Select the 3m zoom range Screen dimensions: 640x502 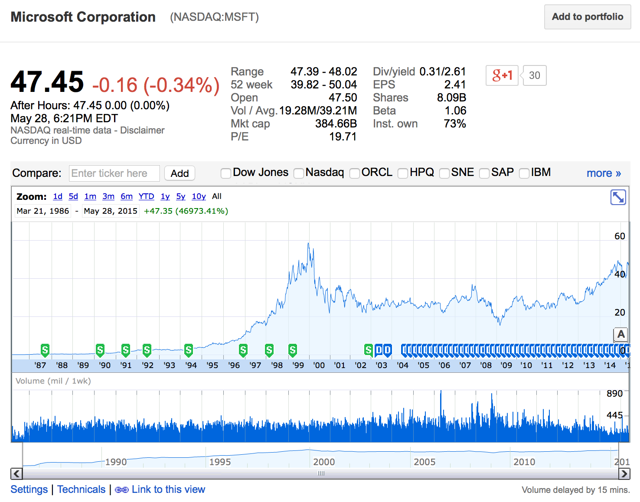click(x=108, y=197)
